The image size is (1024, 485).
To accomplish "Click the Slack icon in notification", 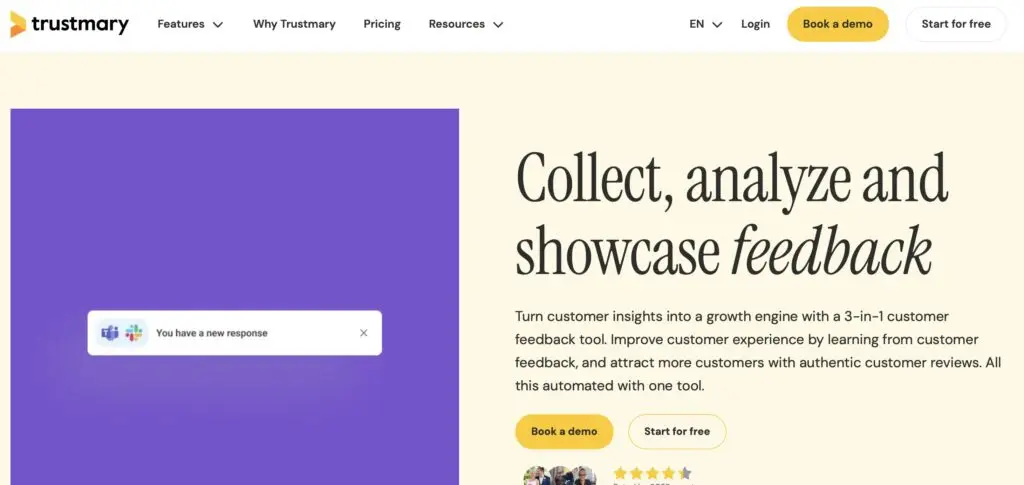I will coord(134,333).
